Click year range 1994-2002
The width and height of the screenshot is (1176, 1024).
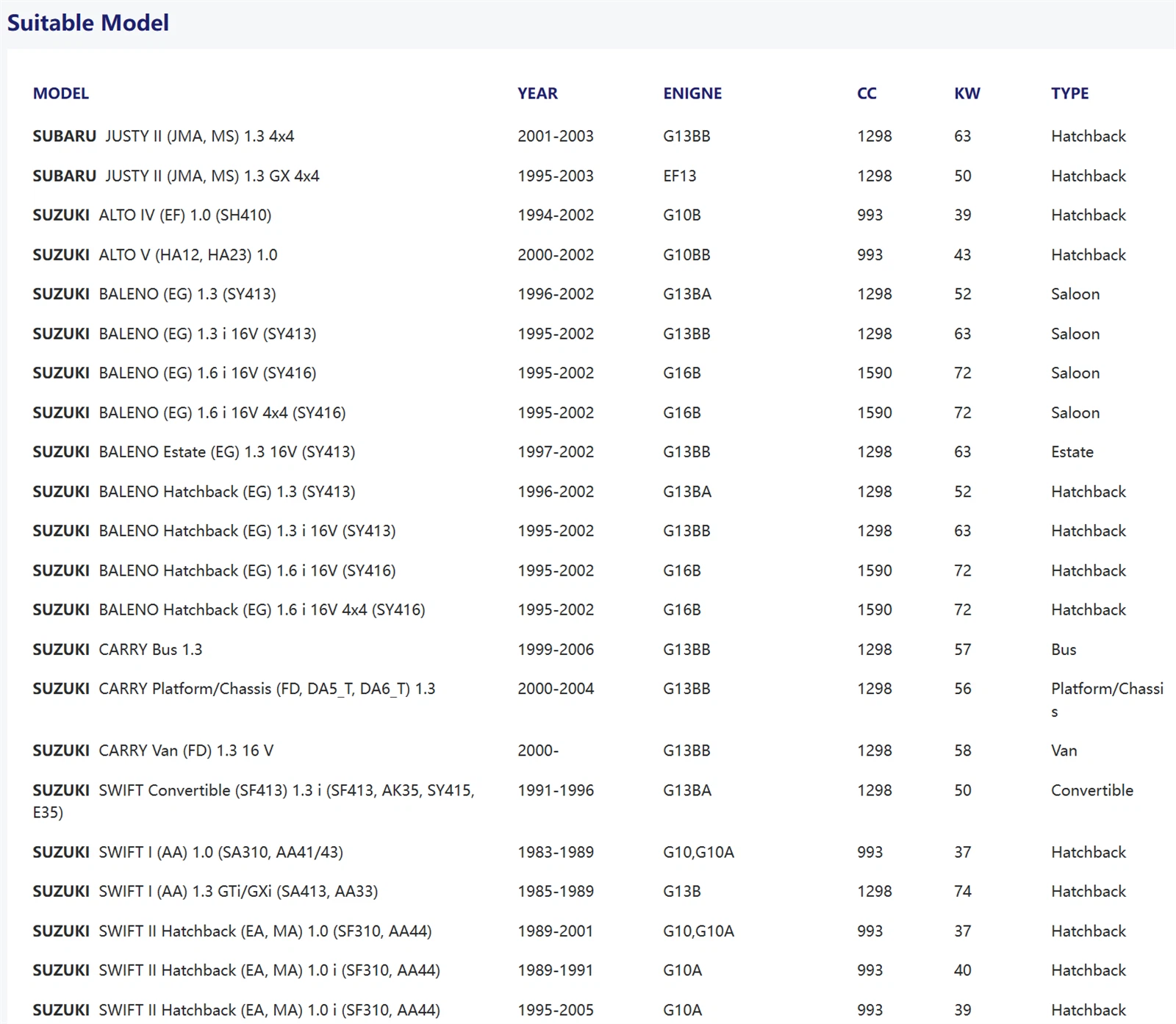(x=555, y=215)
